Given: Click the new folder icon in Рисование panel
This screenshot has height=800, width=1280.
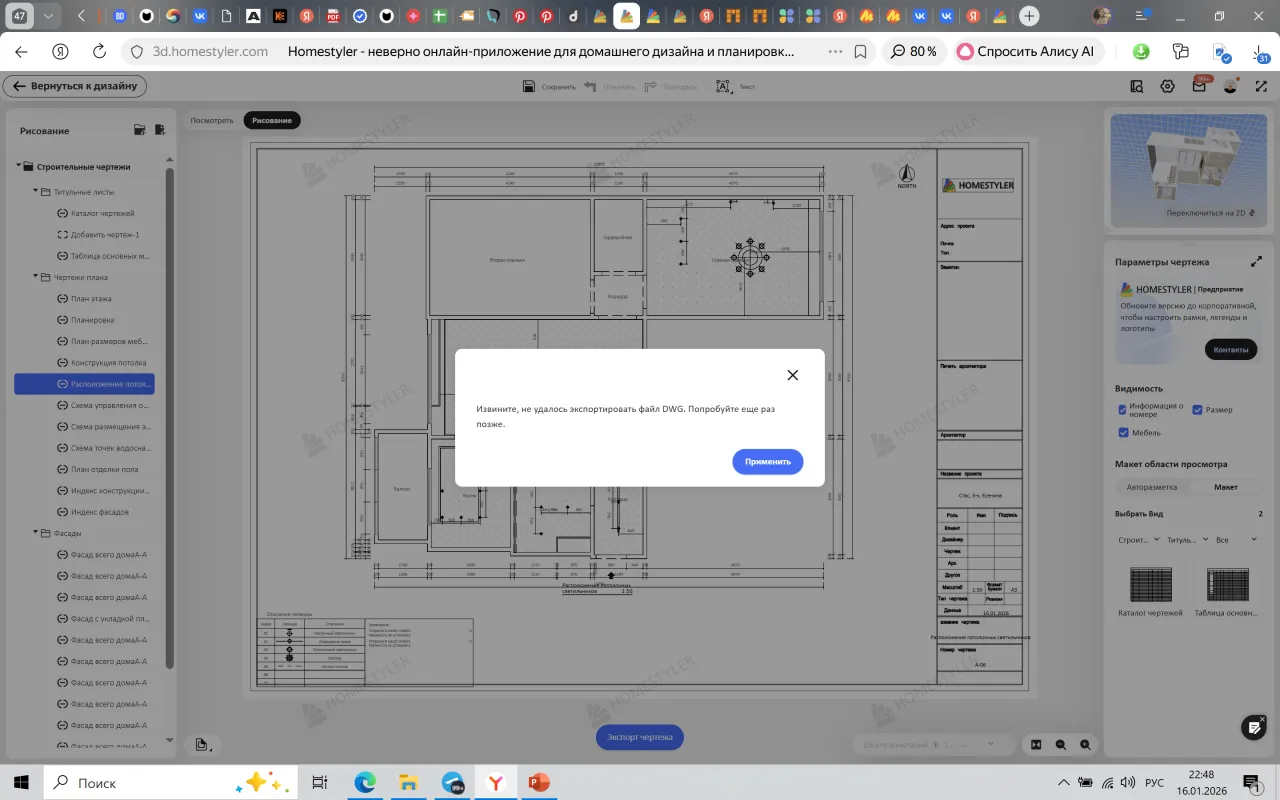Looking at the screenshot, I should (140, 130).
